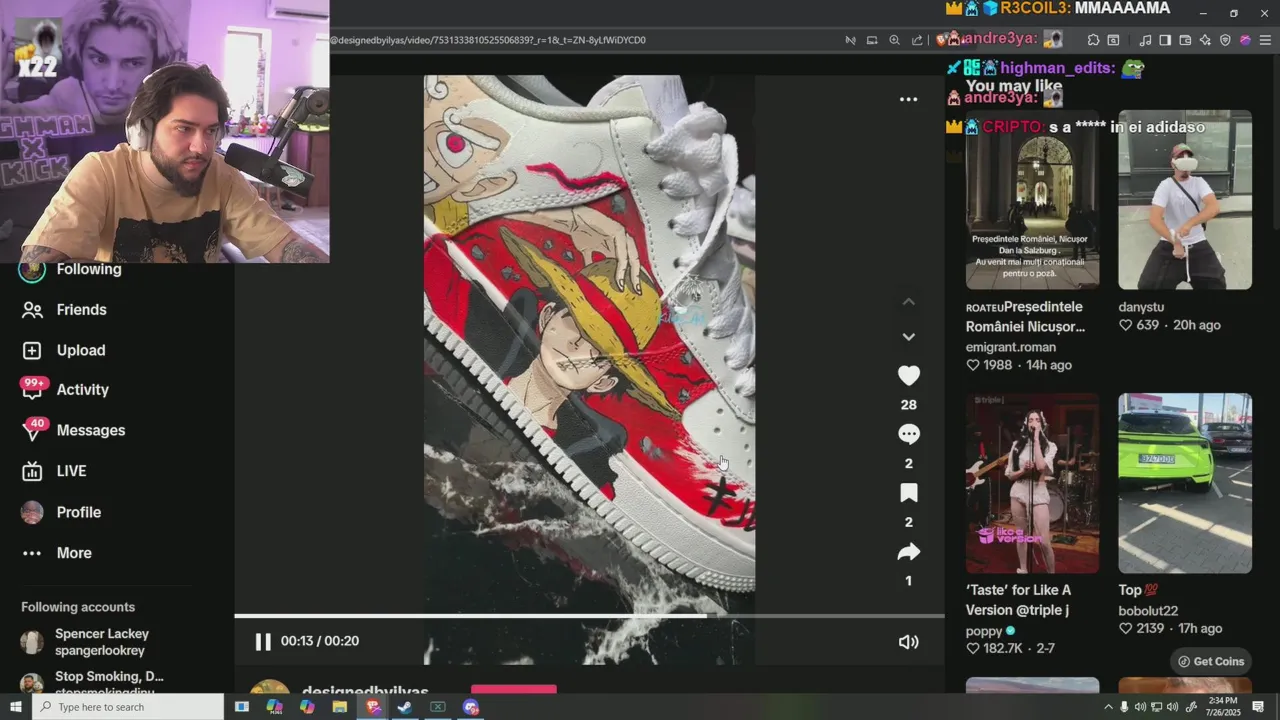The height and width of the screenshot is (720, 1280).
Task: Click the tray microphone icon
Action: coord(1124,707)
